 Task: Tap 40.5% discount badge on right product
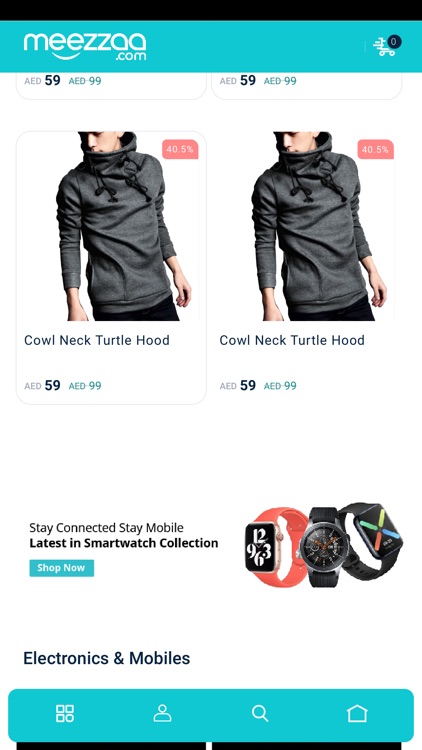tap(376, 149)
